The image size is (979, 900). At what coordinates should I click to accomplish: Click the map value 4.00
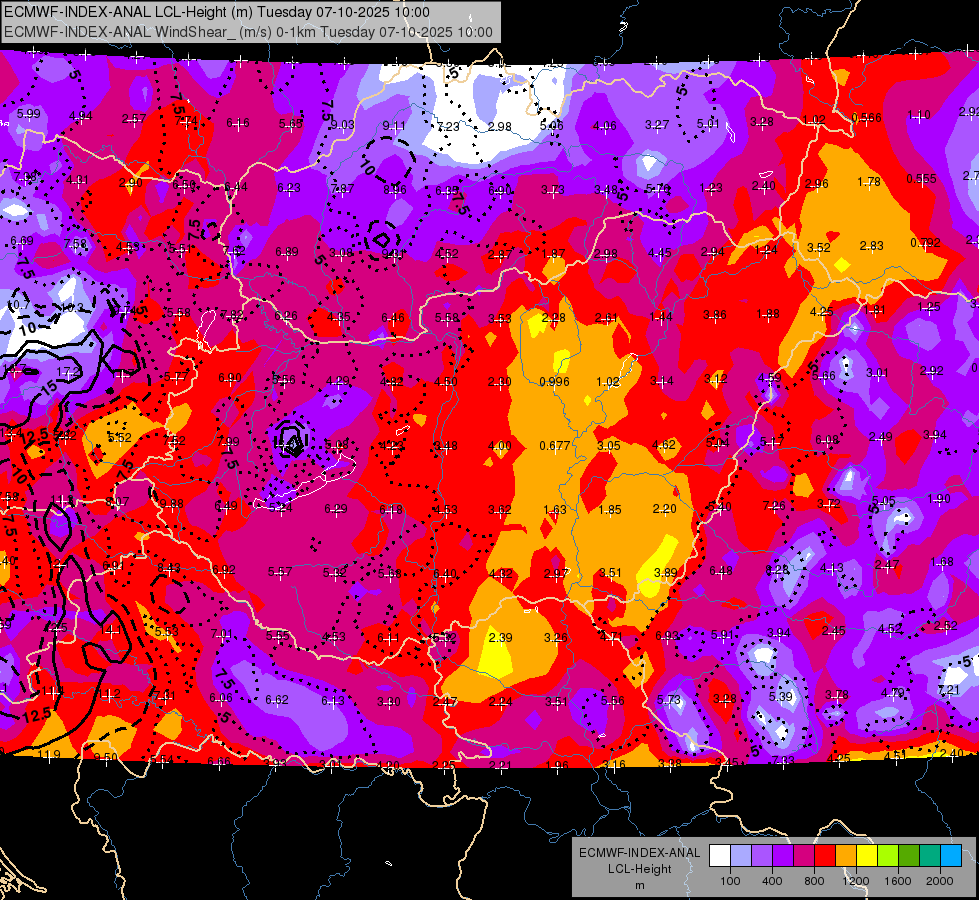click(x=499, y=445)
